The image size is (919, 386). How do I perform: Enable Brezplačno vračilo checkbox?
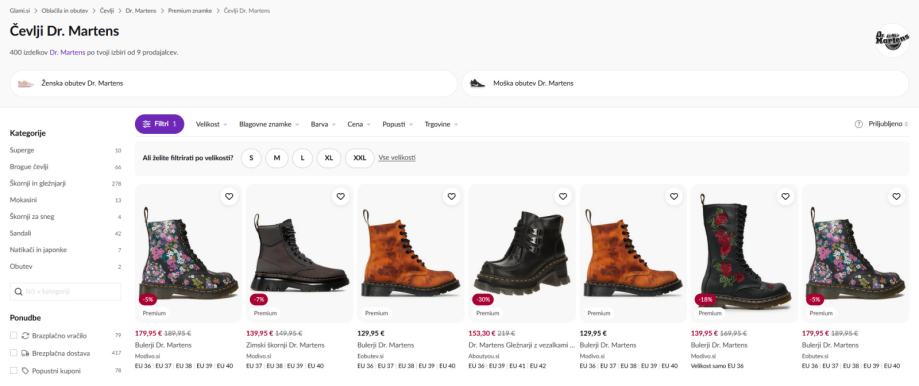point(13,336)
